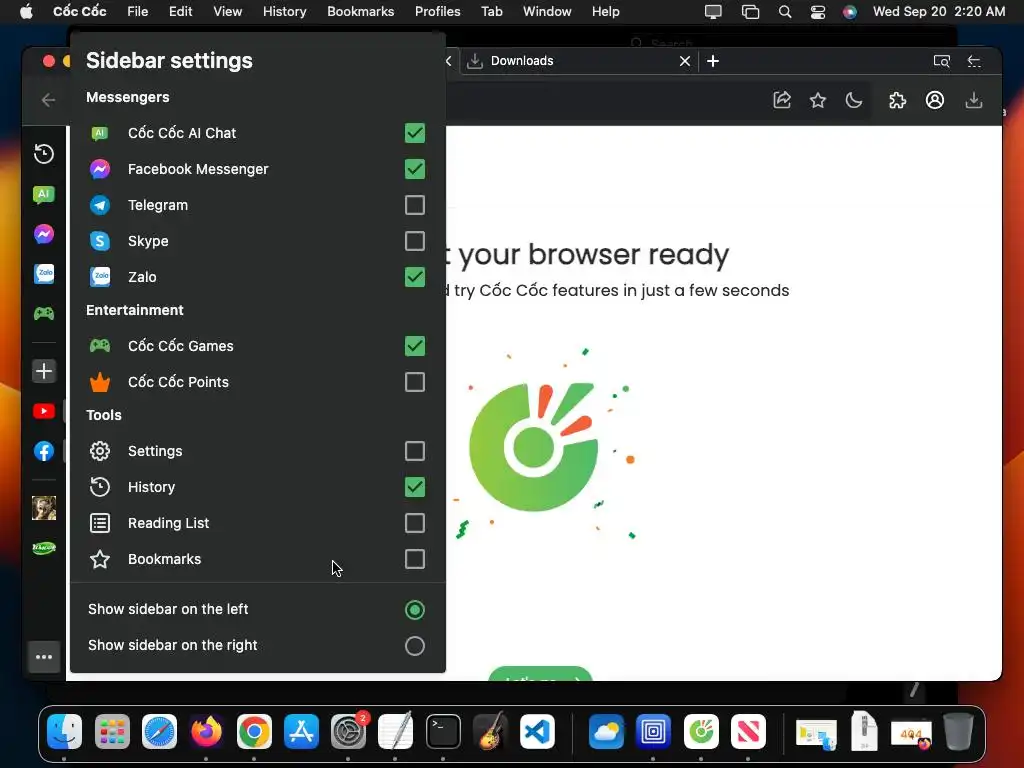Screen dimensions: 1024x768
Task: Open the Window menu
Action: [547, 11]
